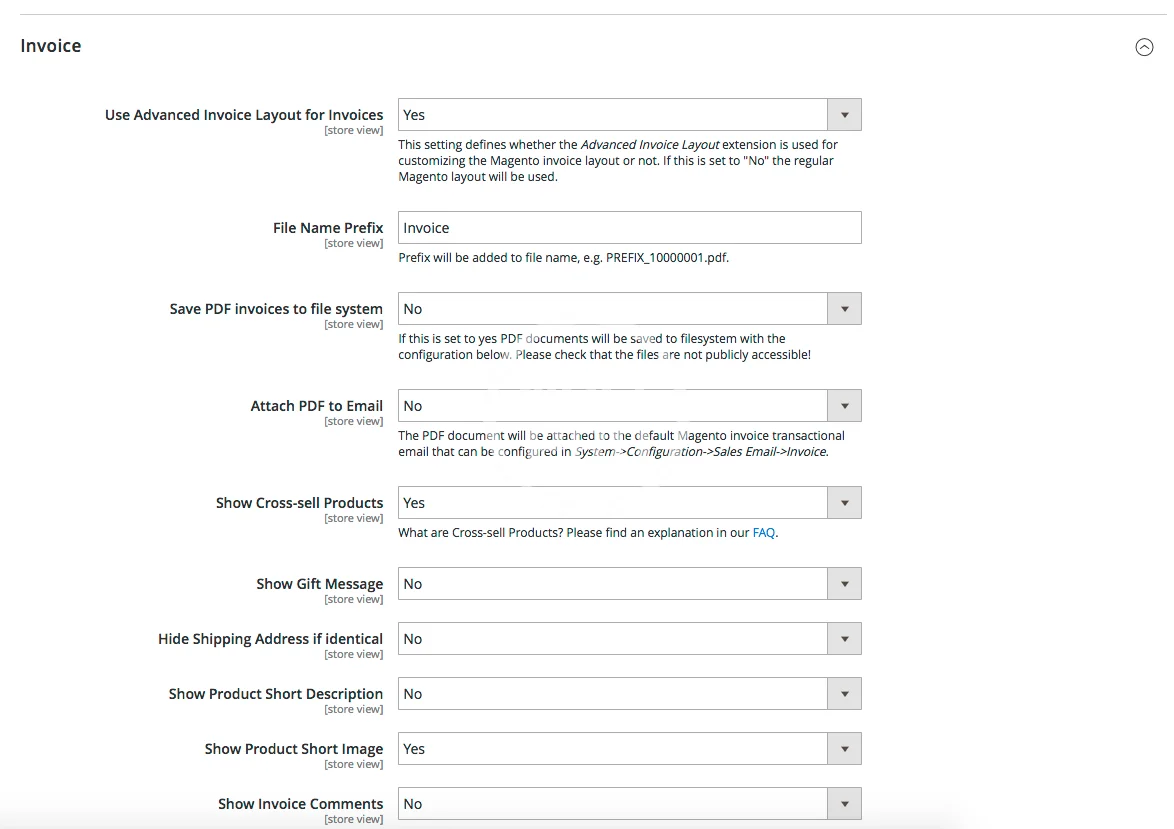Click arrow icon of Use Advanced Invoice Layout
1174x829 pixels.
844,115
